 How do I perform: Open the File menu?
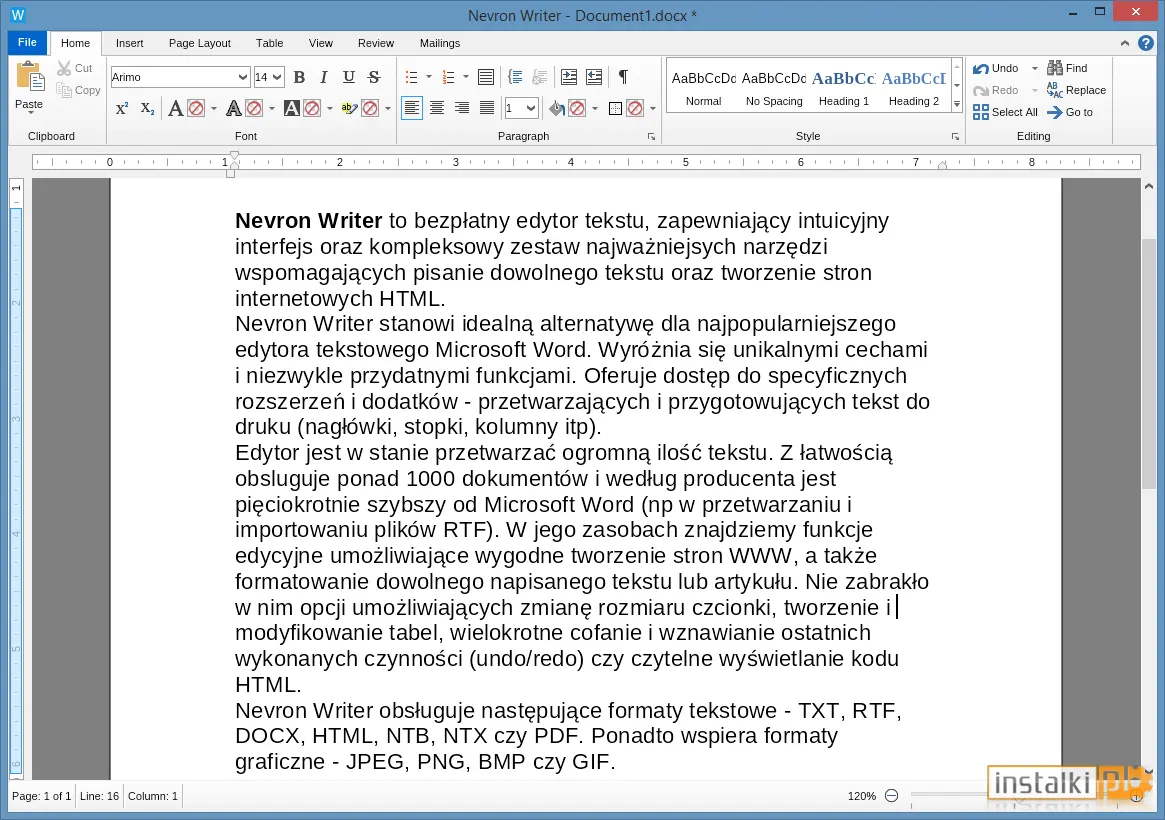pos(27,42)
